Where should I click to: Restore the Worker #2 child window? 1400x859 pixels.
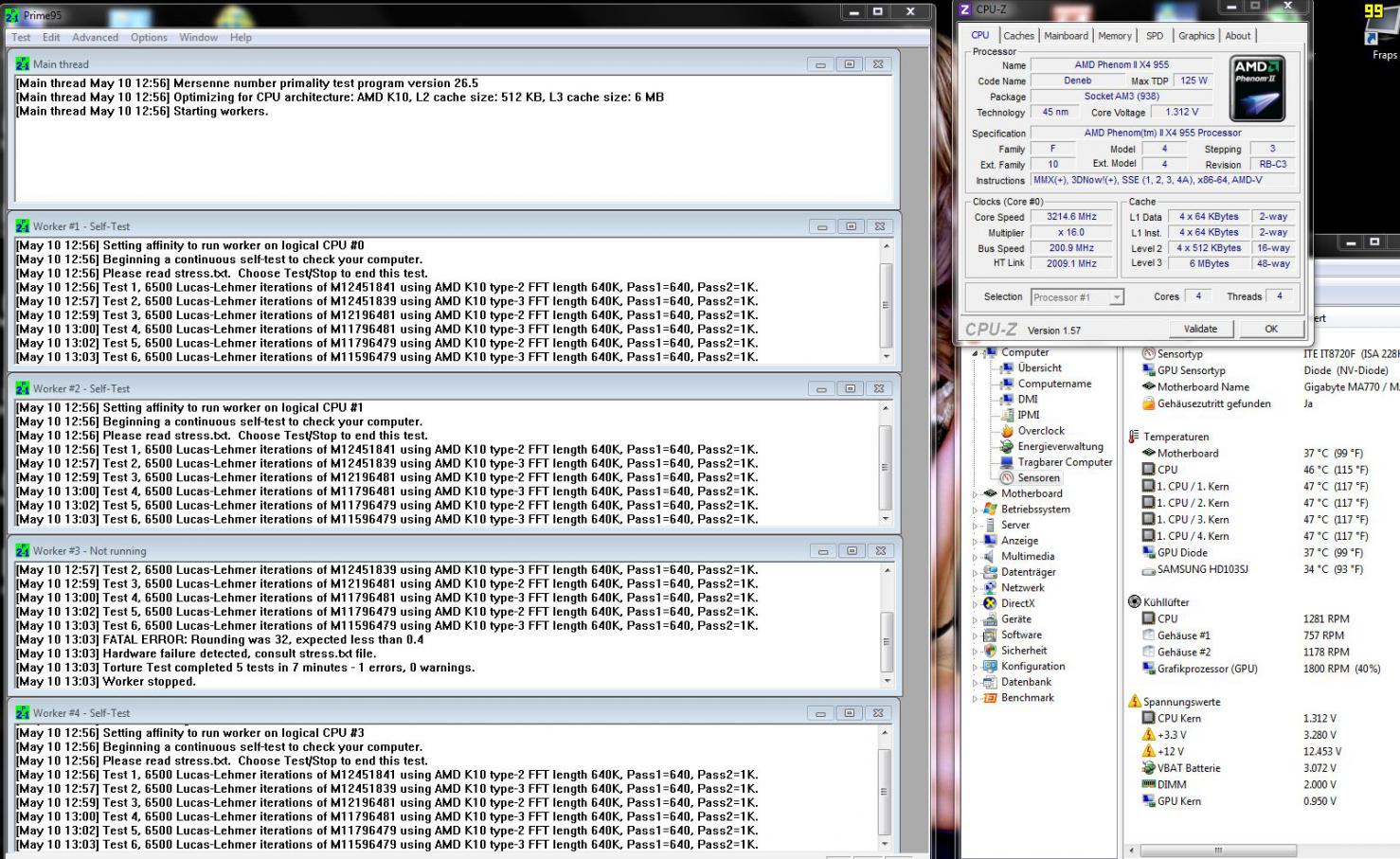click(851, 388)
